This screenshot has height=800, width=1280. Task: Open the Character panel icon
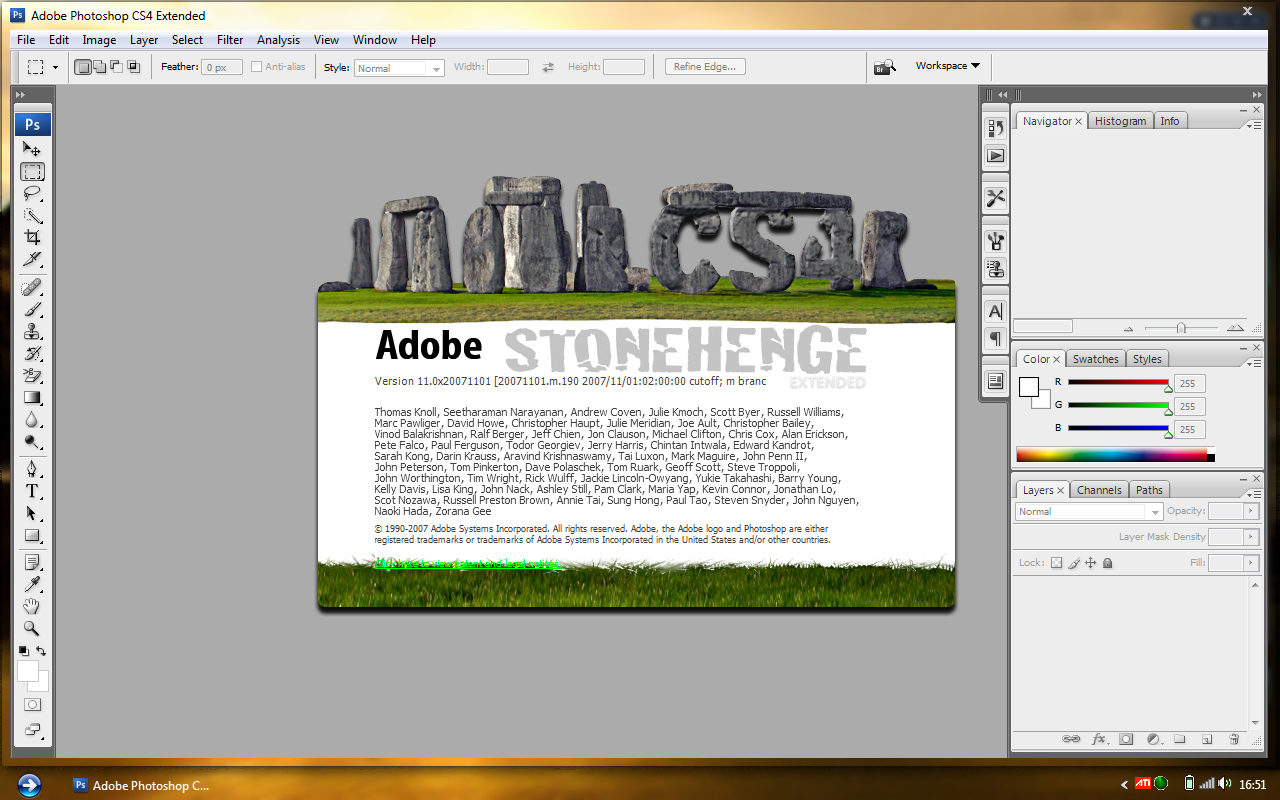(x=995, y=311)
